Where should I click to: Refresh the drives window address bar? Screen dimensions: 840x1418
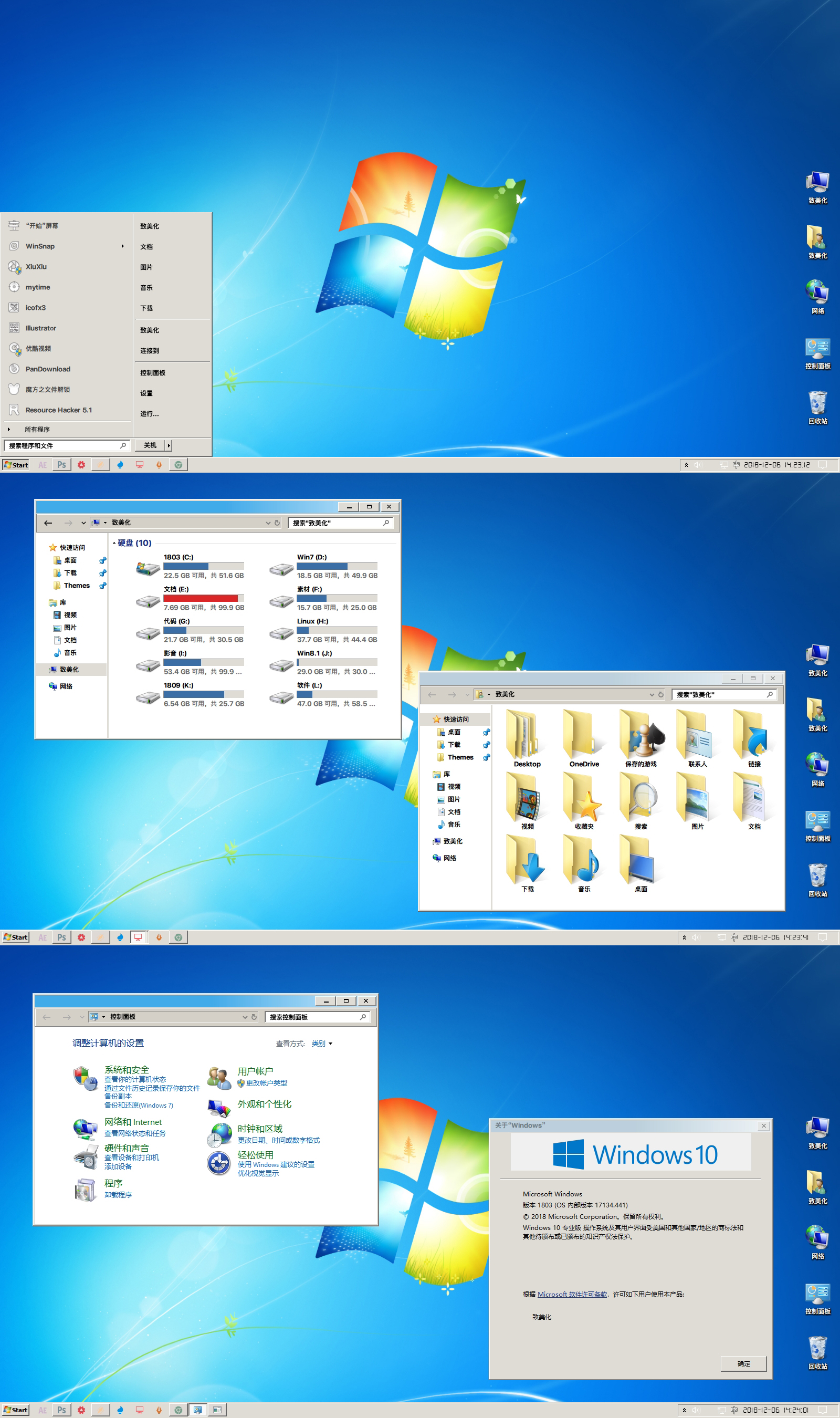(277, 523)
